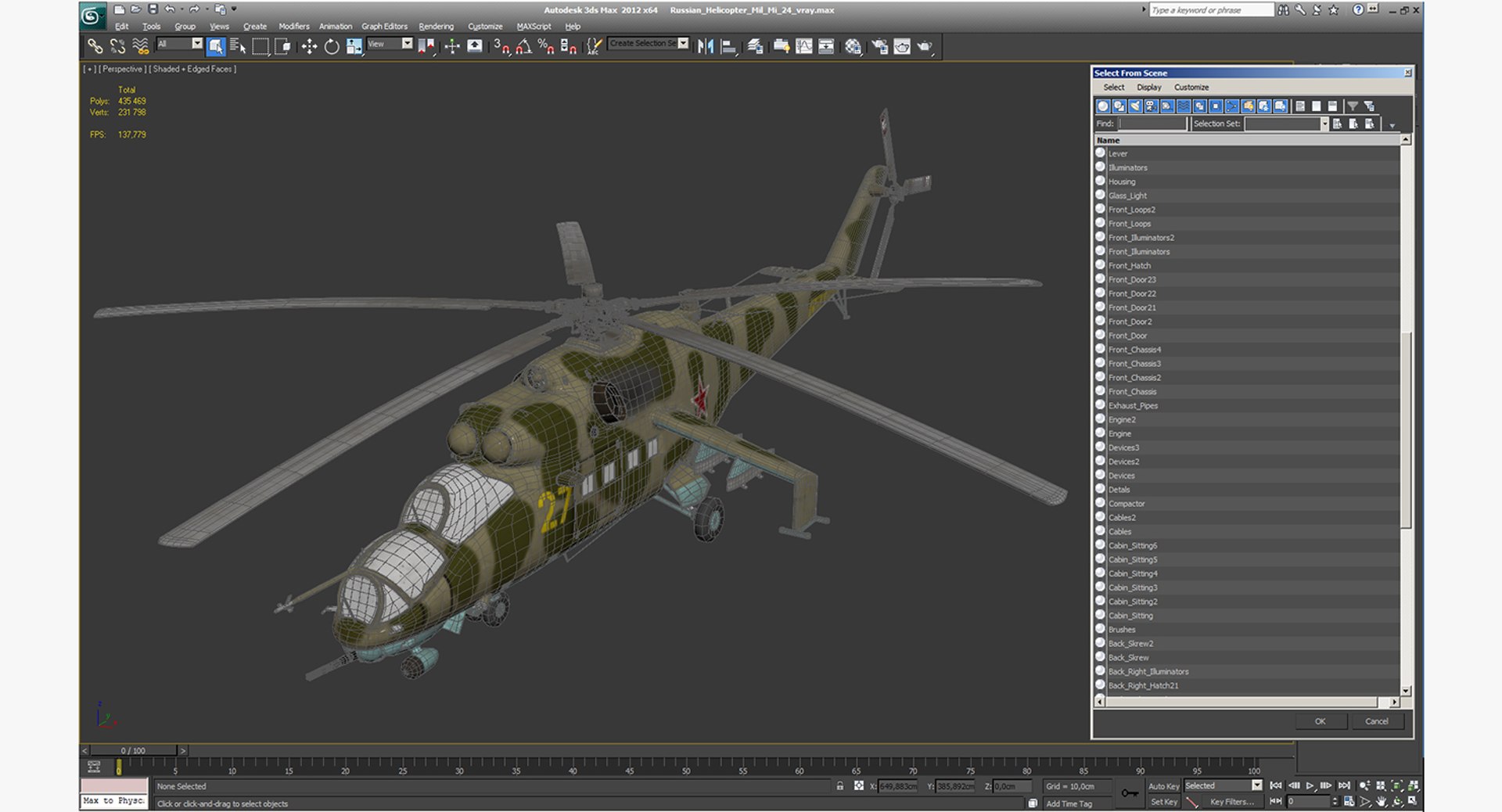The width and height of the screenshot is (1502, 812).
Task: Open the Material Editor
Action: point(853,47)
